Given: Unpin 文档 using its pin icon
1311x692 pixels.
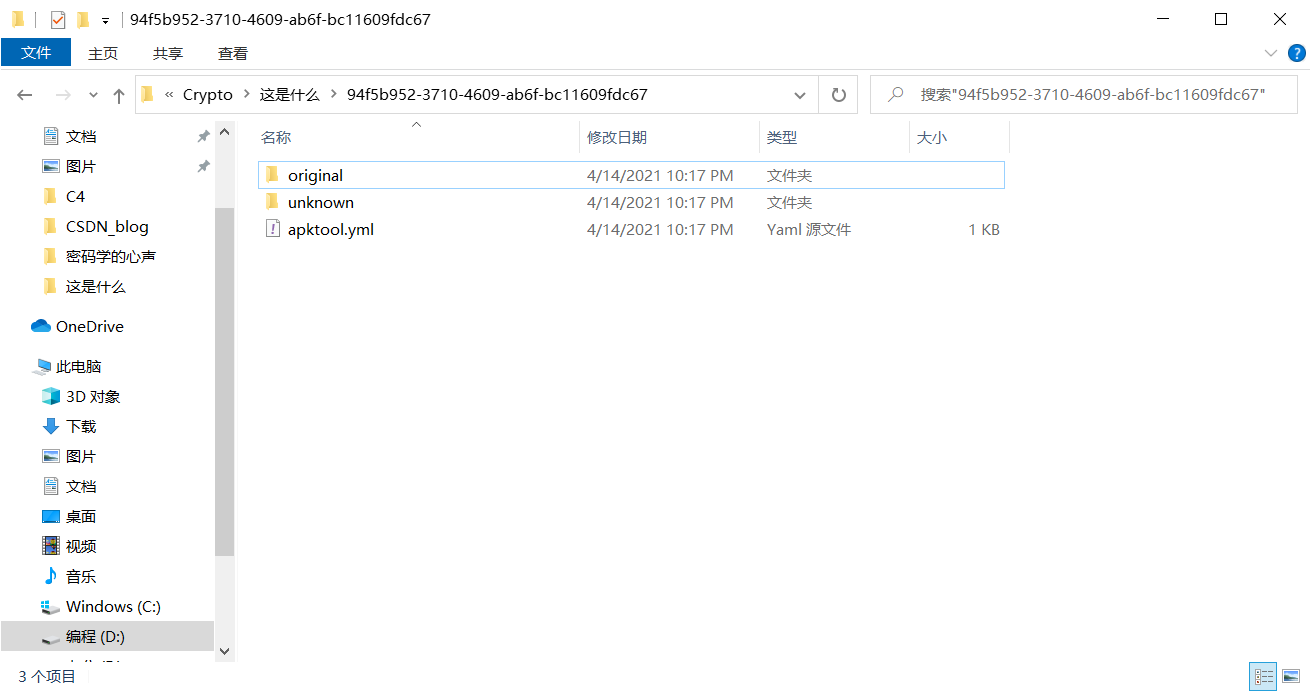Looking at the screenshot, I should tap(203, 136).
